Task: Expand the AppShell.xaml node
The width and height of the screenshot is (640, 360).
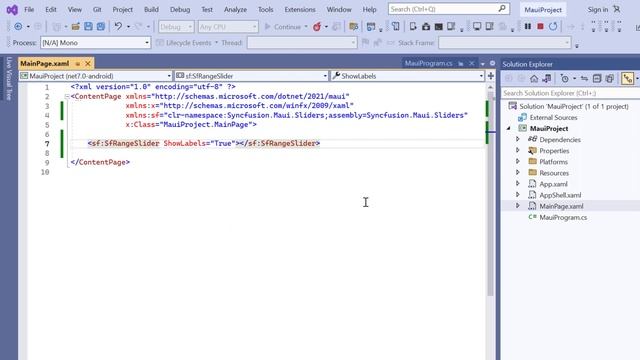Action: pyautogui.click(x=518, y=195)
